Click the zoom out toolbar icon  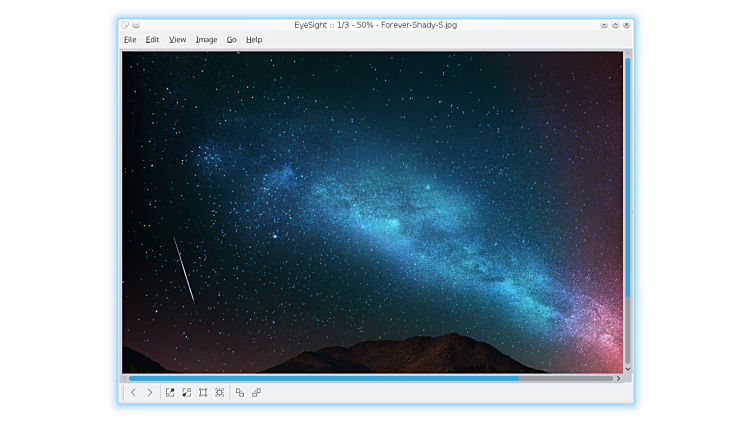click(186, 393)
